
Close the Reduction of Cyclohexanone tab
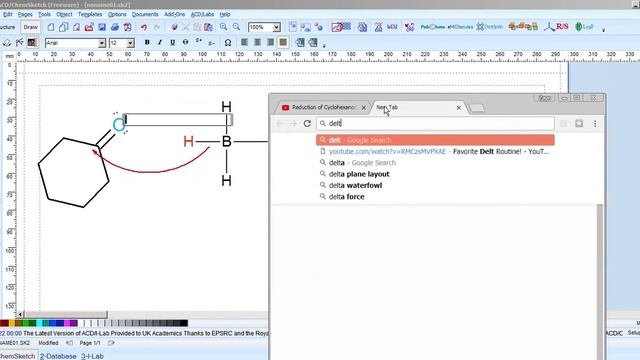point(364,108)
